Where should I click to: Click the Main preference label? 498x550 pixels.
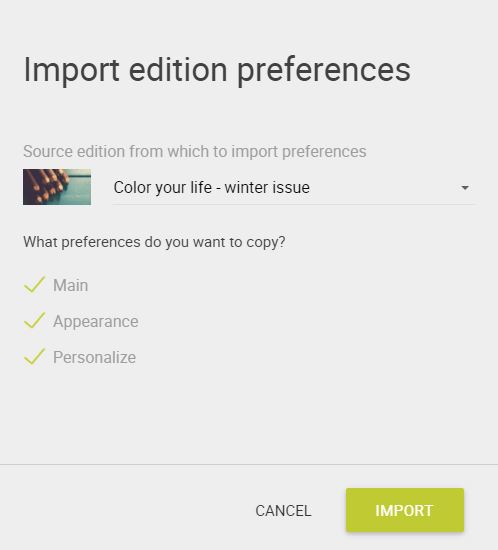click(70, 285)
